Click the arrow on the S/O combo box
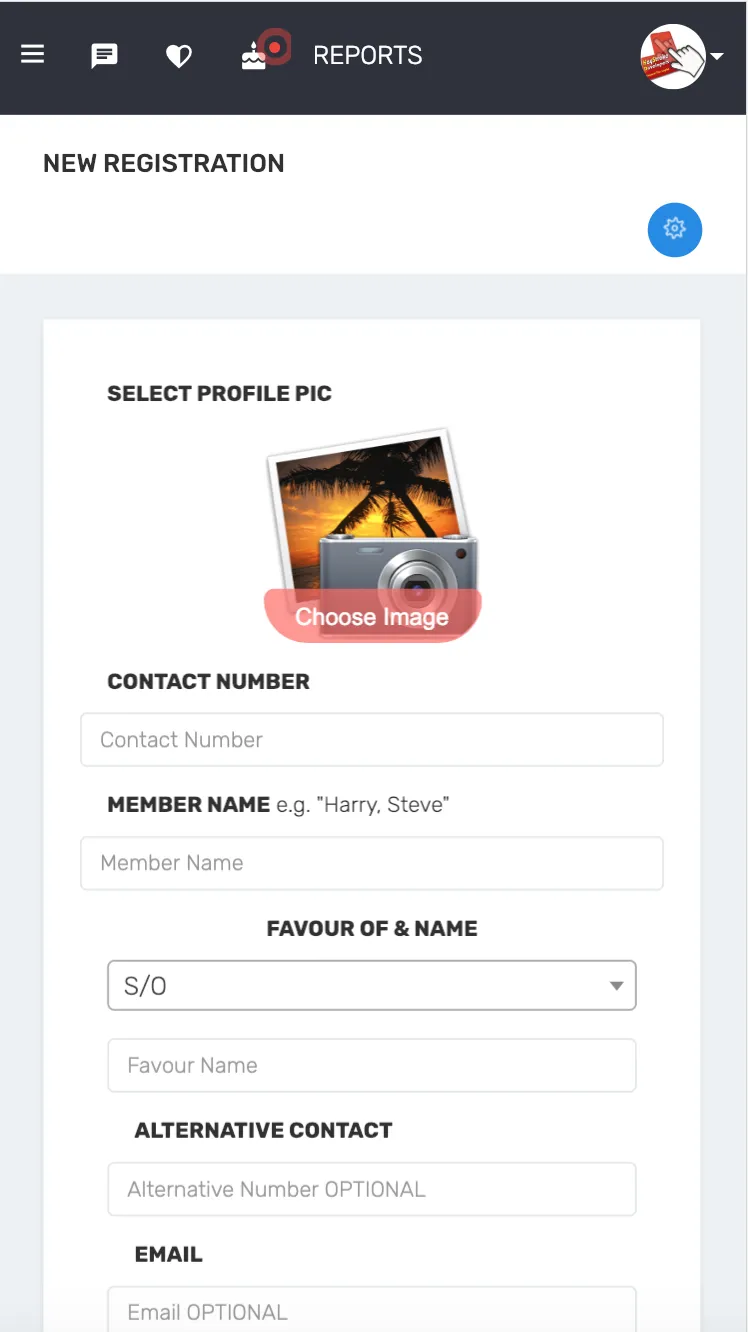748x1332 pixels. click(x=617, y=986)
